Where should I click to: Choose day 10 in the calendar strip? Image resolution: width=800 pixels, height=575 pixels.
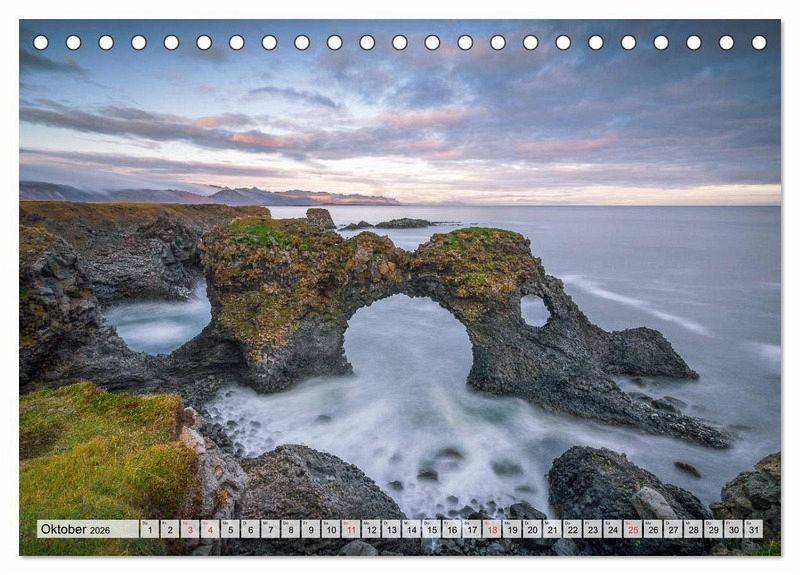pos(330,530)
